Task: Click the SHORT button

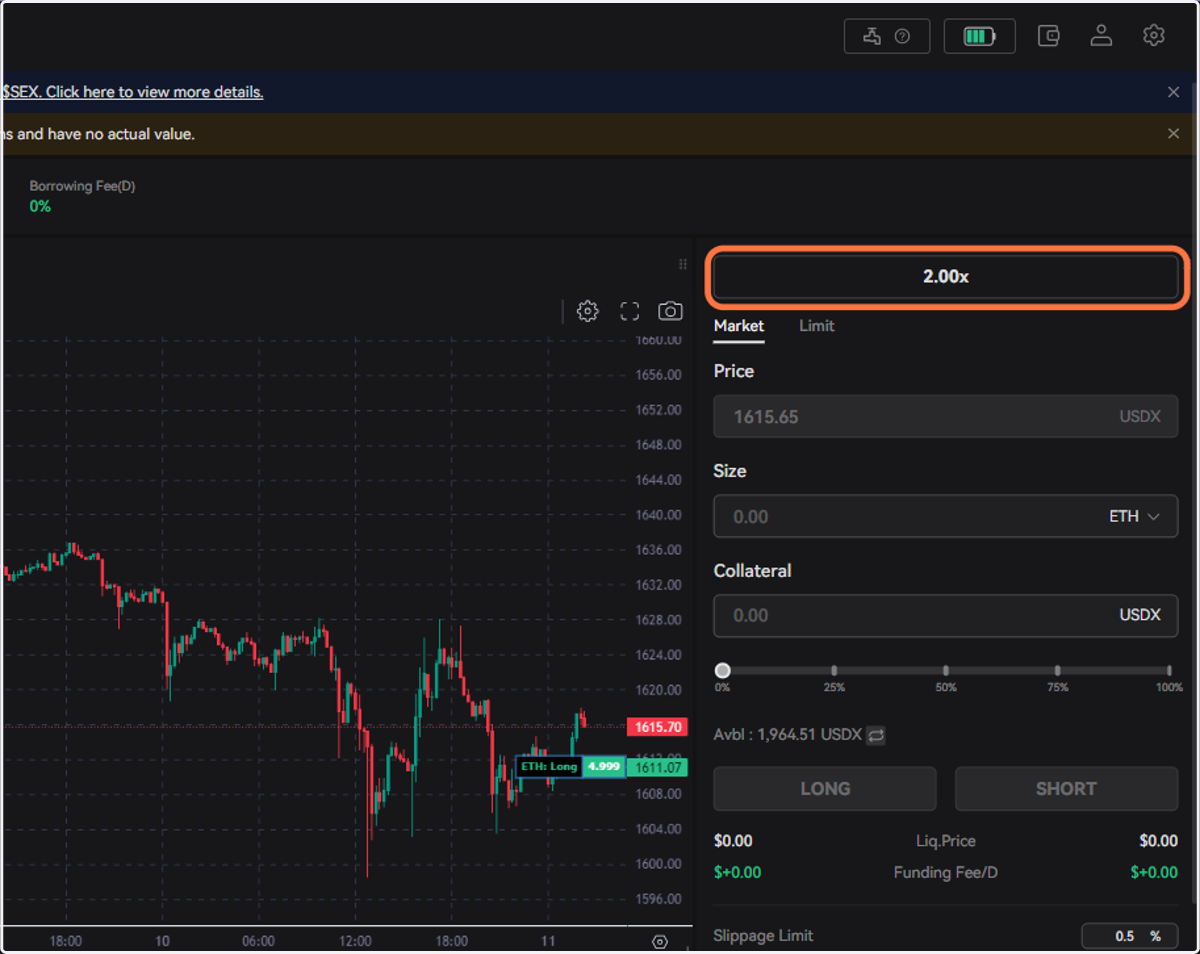Action: (x=1066, y=789)
